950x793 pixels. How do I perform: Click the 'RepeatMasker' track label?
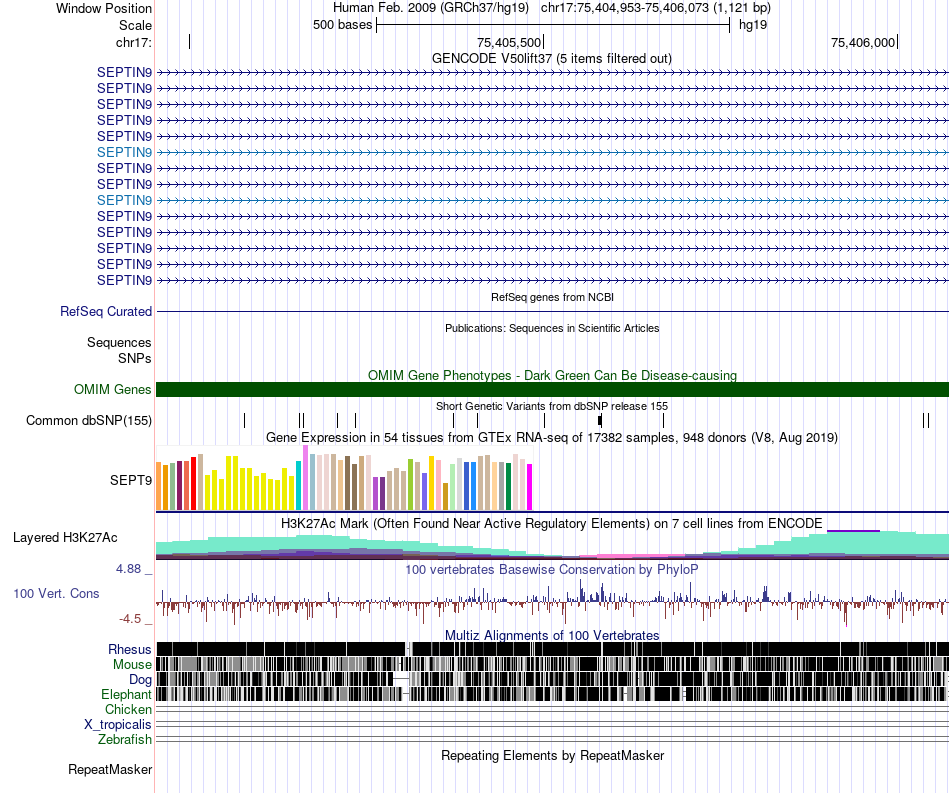coord(110,769)
